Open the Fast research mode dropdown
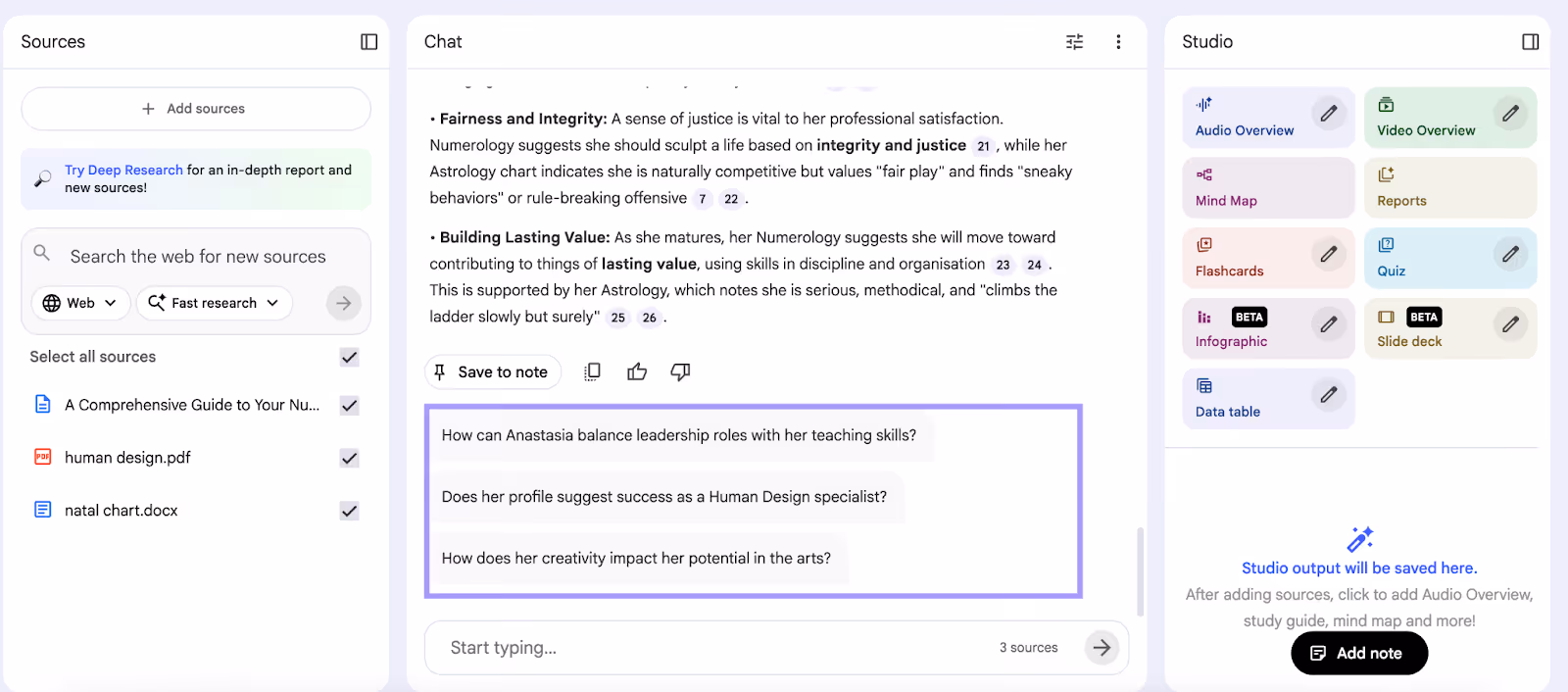Image resolution: width=1568 pixels, height=692 pixels. 214,303
